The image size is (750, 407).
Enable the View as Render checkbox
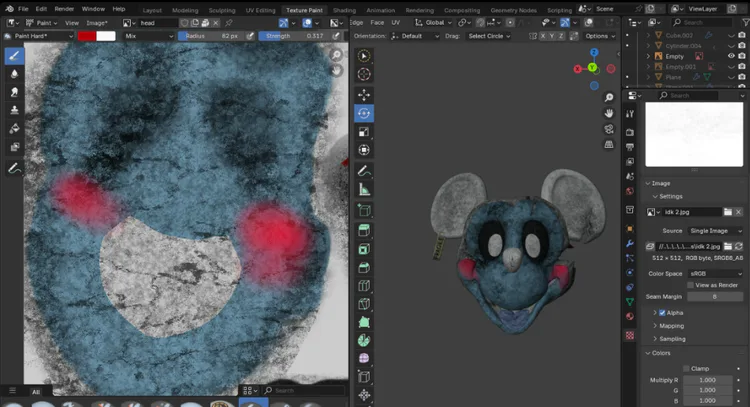[691, 285]
